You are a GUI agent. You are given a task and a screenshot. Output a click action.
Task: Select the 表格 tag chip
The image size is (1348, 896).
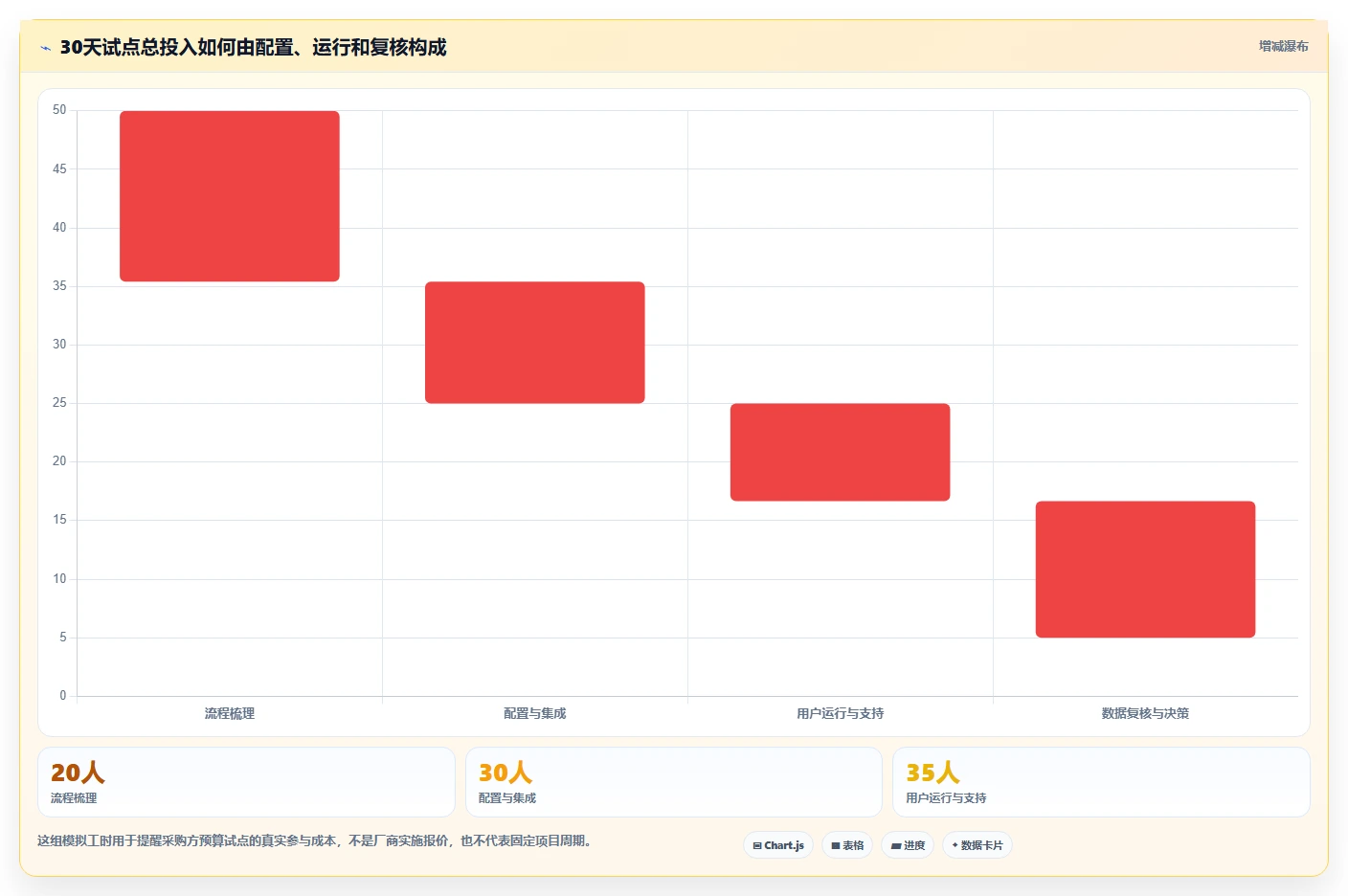point(847,845)
